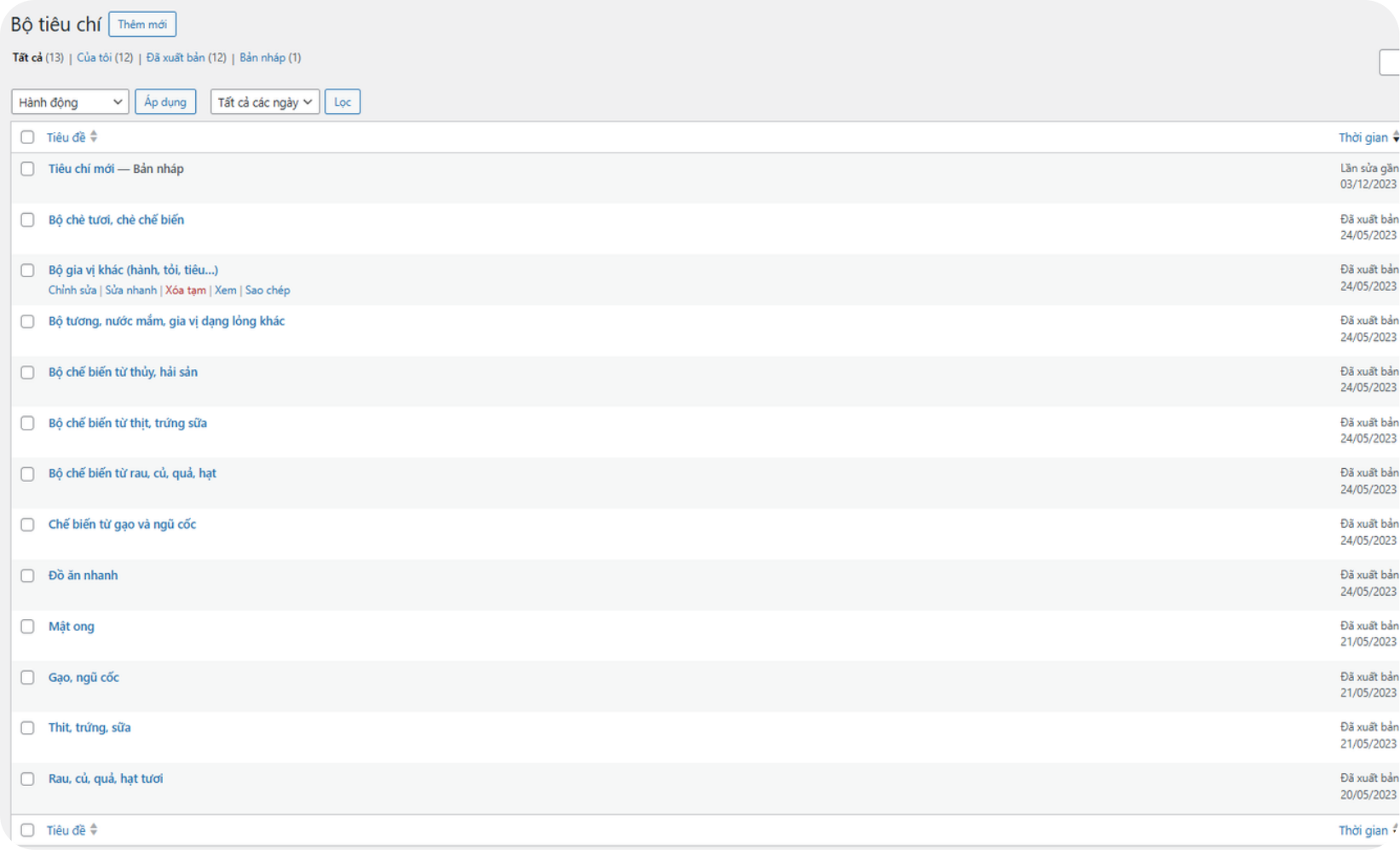Viewport: 1400px width, 850px height.
Task: Click footer Tiêu đề sort arrows
Action: point(94,830)
